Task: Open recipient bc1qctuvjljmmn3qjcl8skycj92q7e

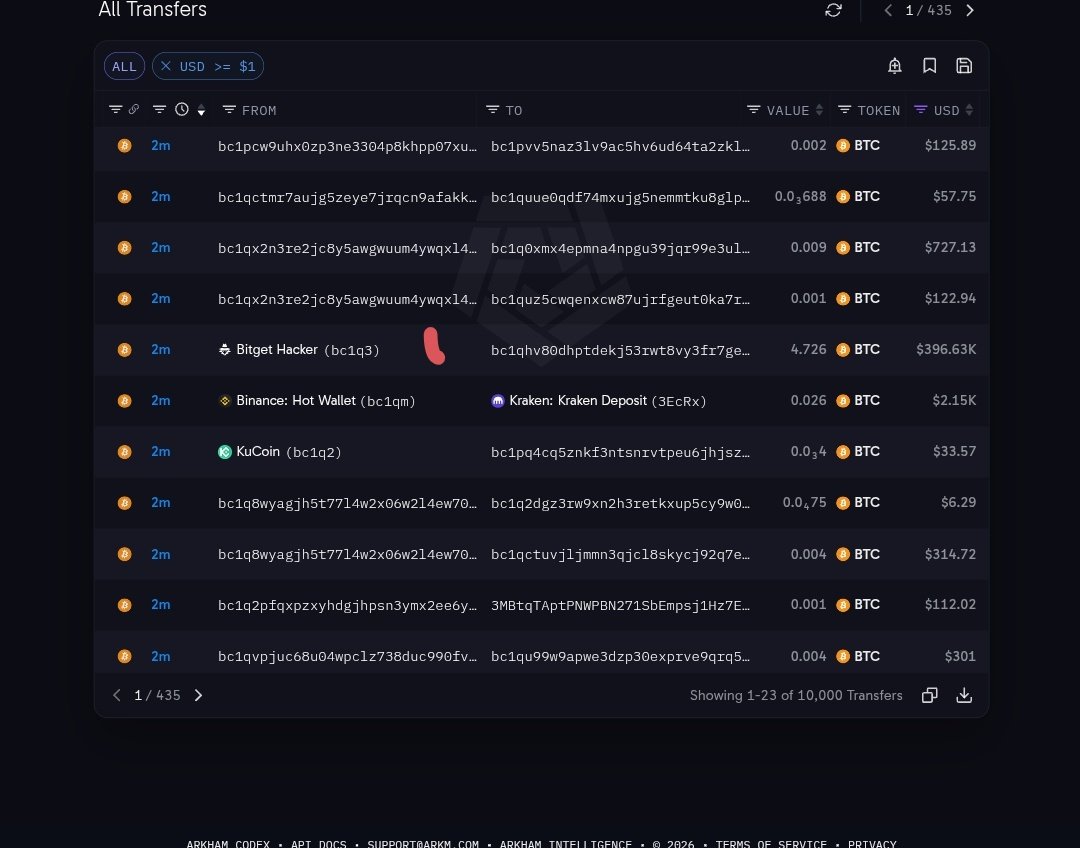Action: 620,555
